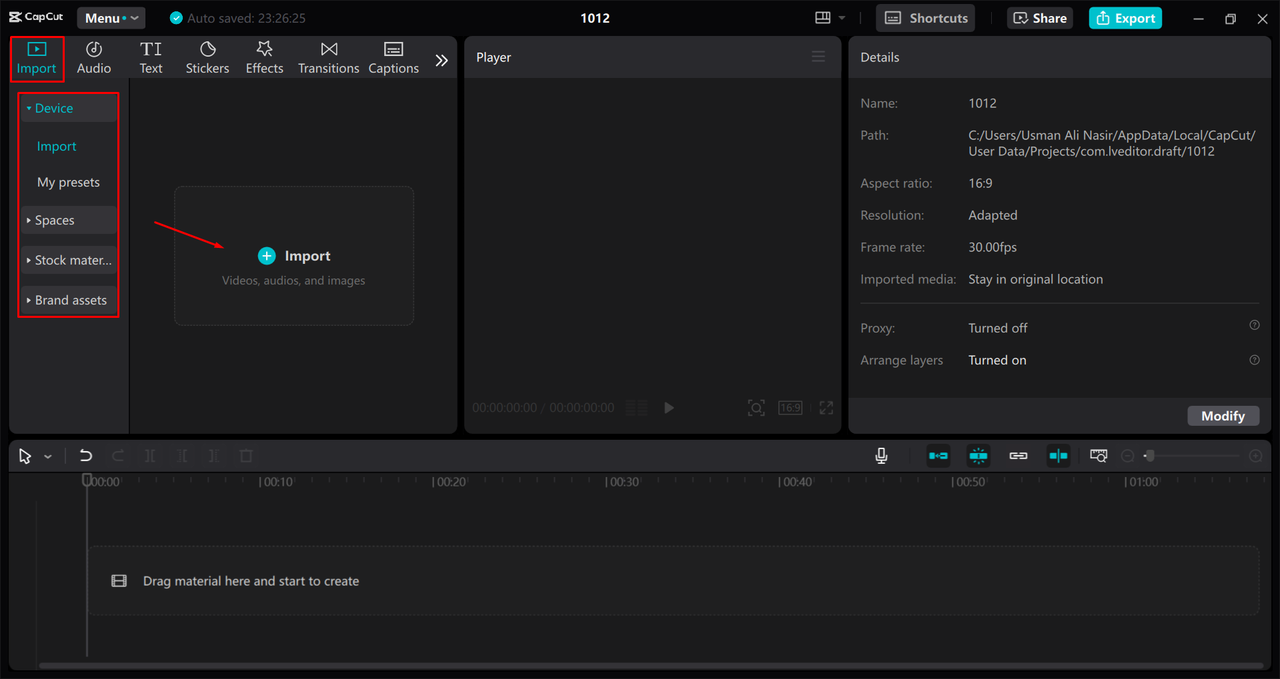Toggle auto snapping in timeline

click(978, 456)
